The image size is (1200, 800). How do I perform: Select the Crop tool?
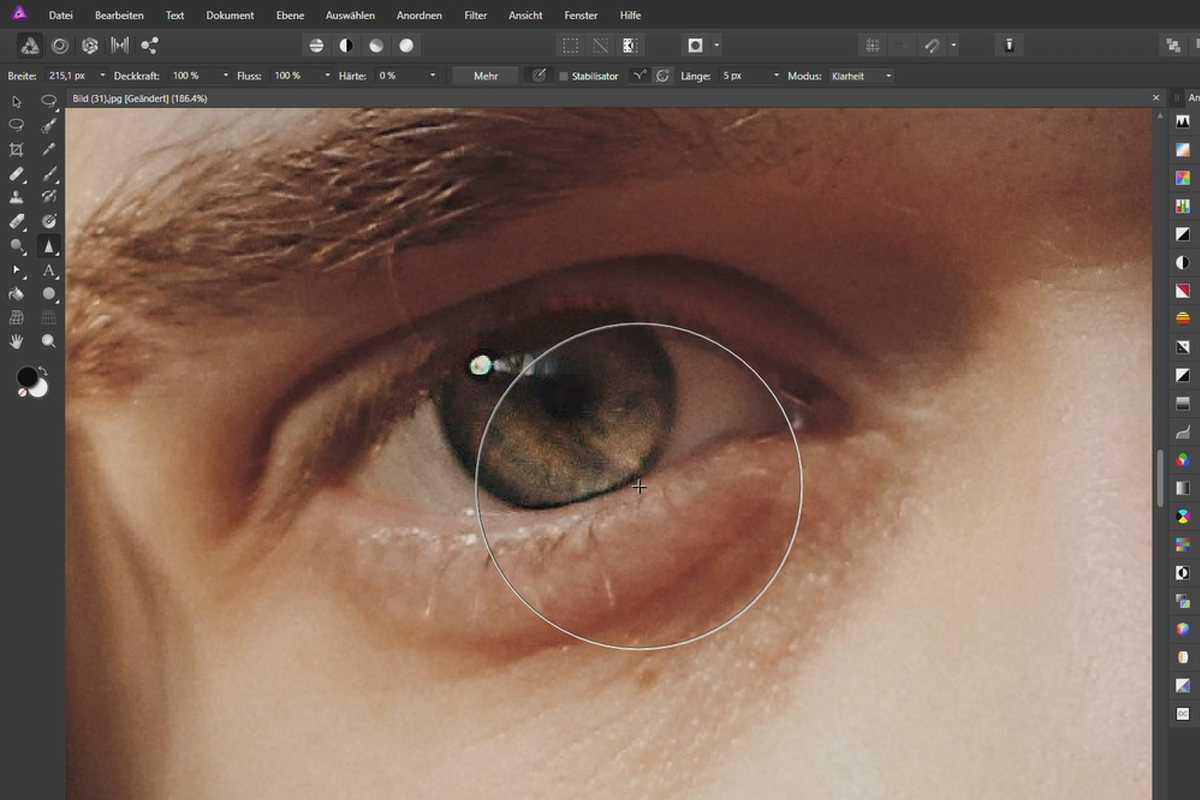point(16,149)
